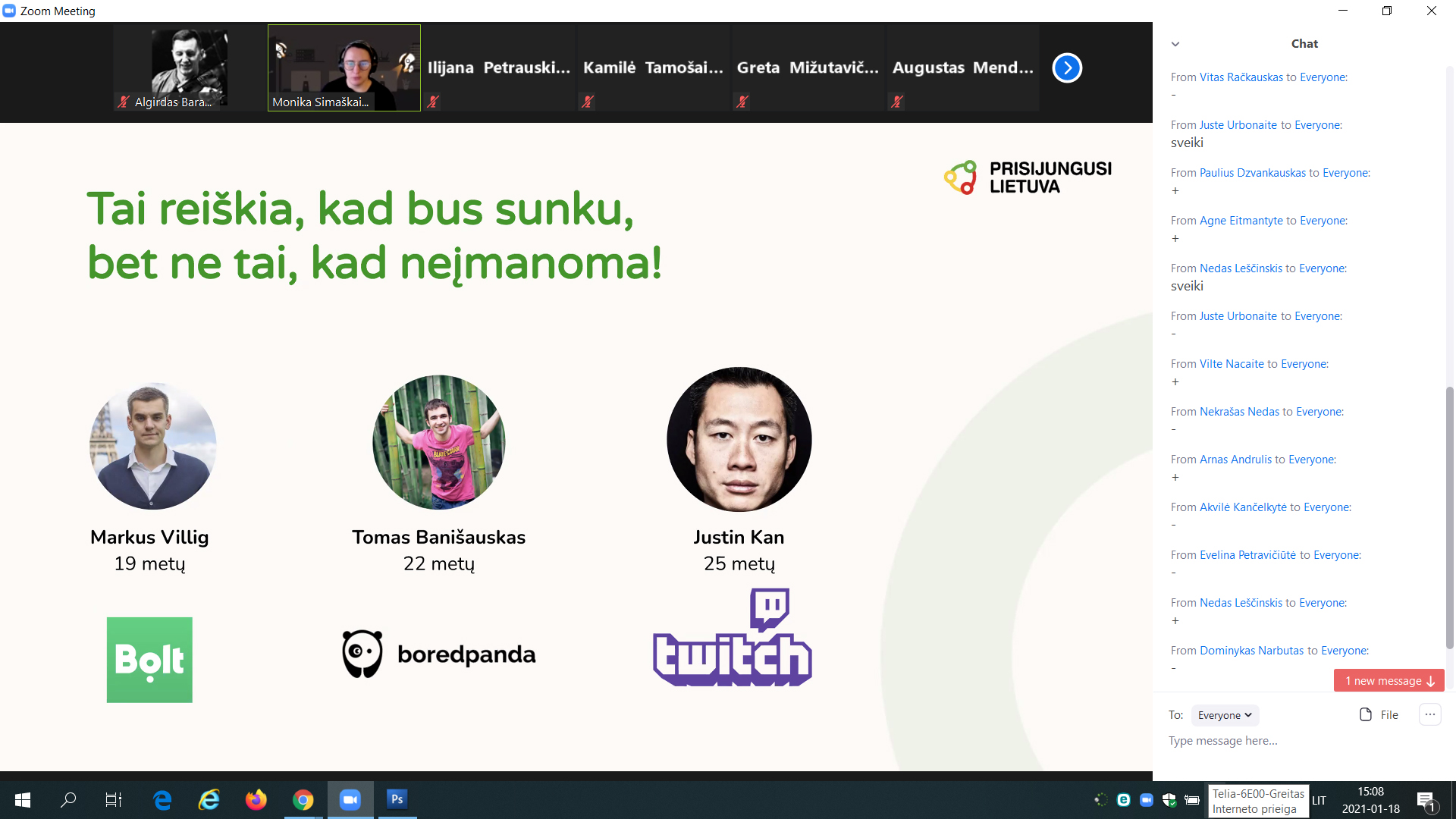Screen dimensions: 1456x819
Task: Select Monika Simaškai video thumbnail
Action: [344, 68]
